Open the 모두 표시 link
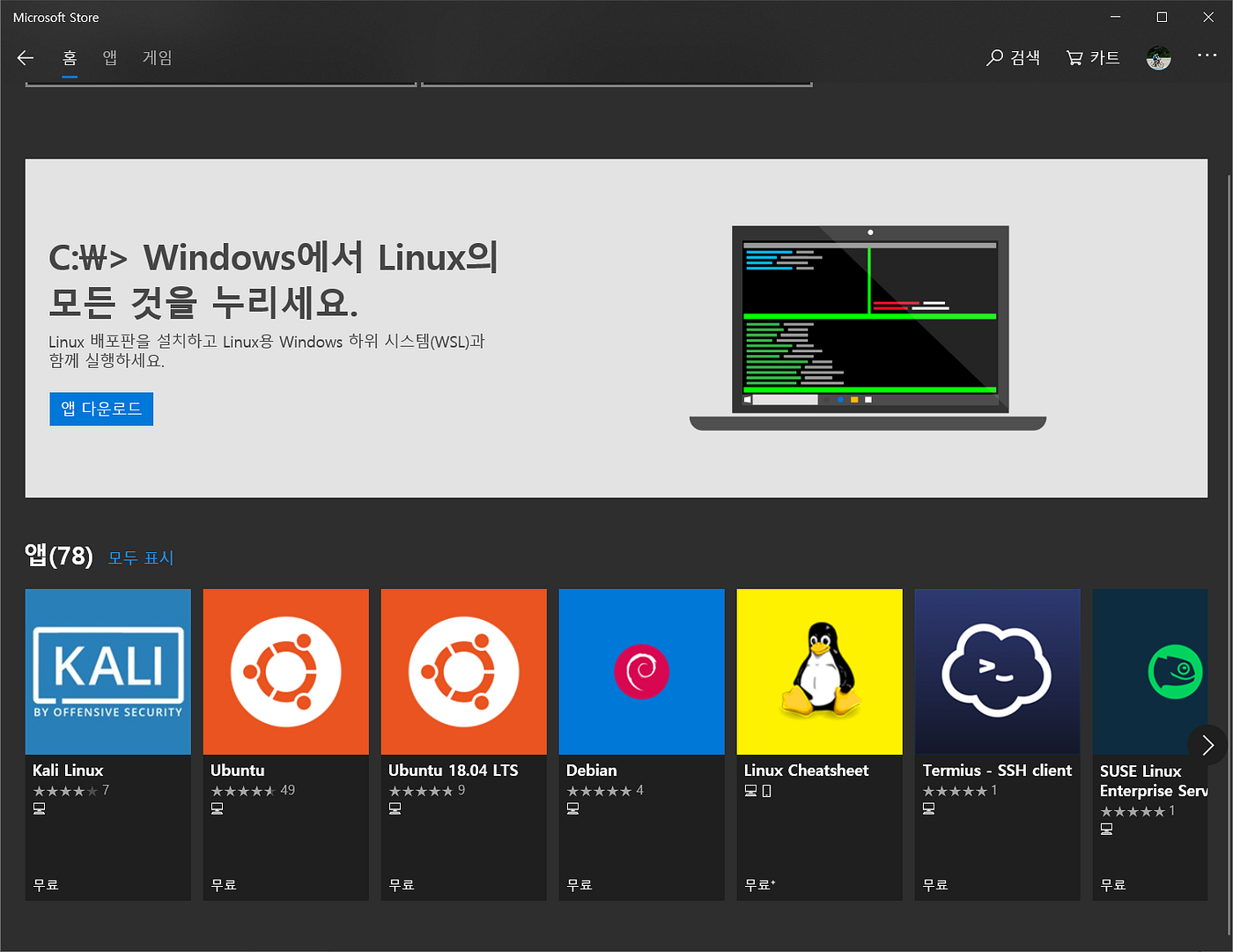The image size is (1233, 952). pos(141,557)
